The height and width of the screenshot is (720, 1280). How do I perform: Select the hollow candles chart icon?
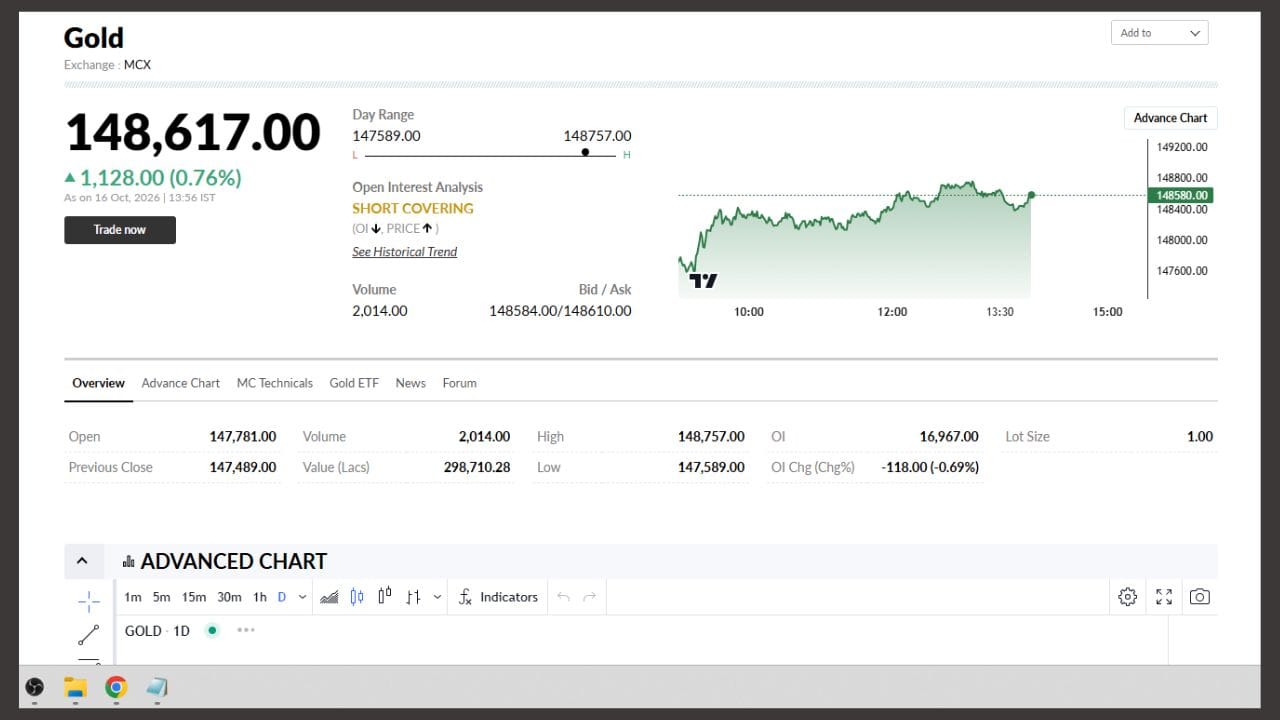(x=385, y=597)
